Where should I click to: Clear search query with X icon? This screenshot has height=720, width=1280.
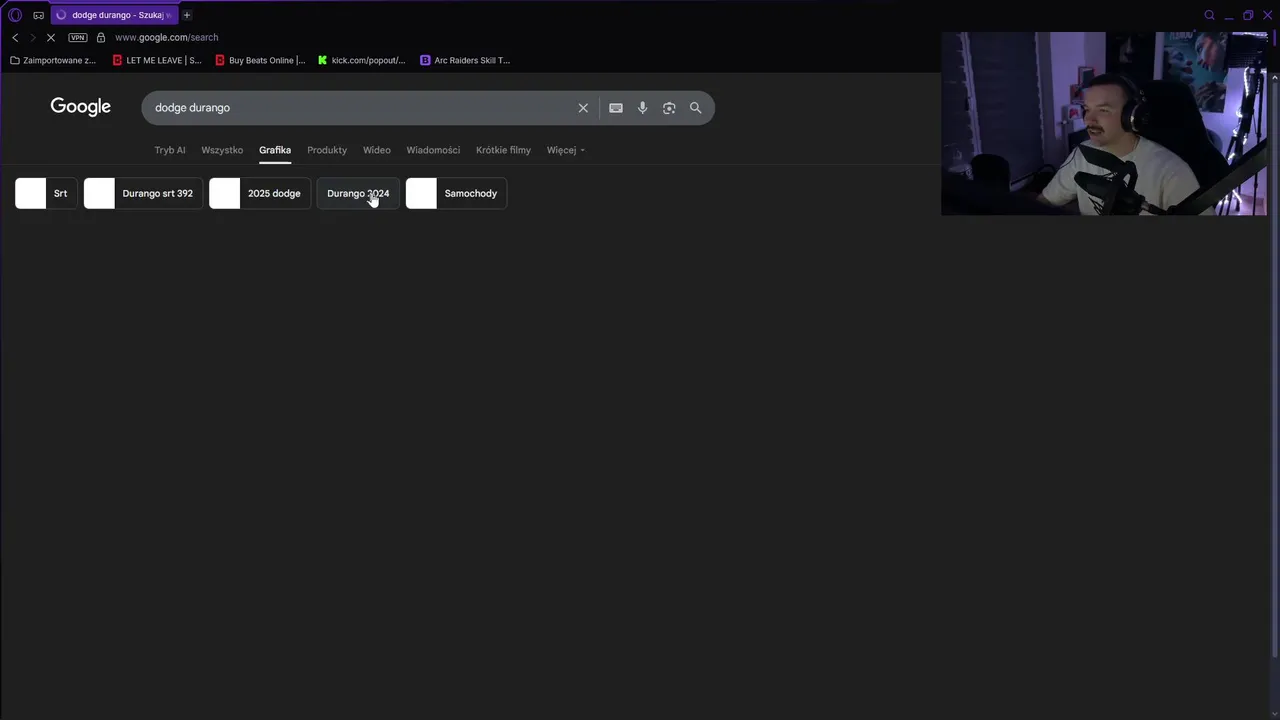point(583,108)
